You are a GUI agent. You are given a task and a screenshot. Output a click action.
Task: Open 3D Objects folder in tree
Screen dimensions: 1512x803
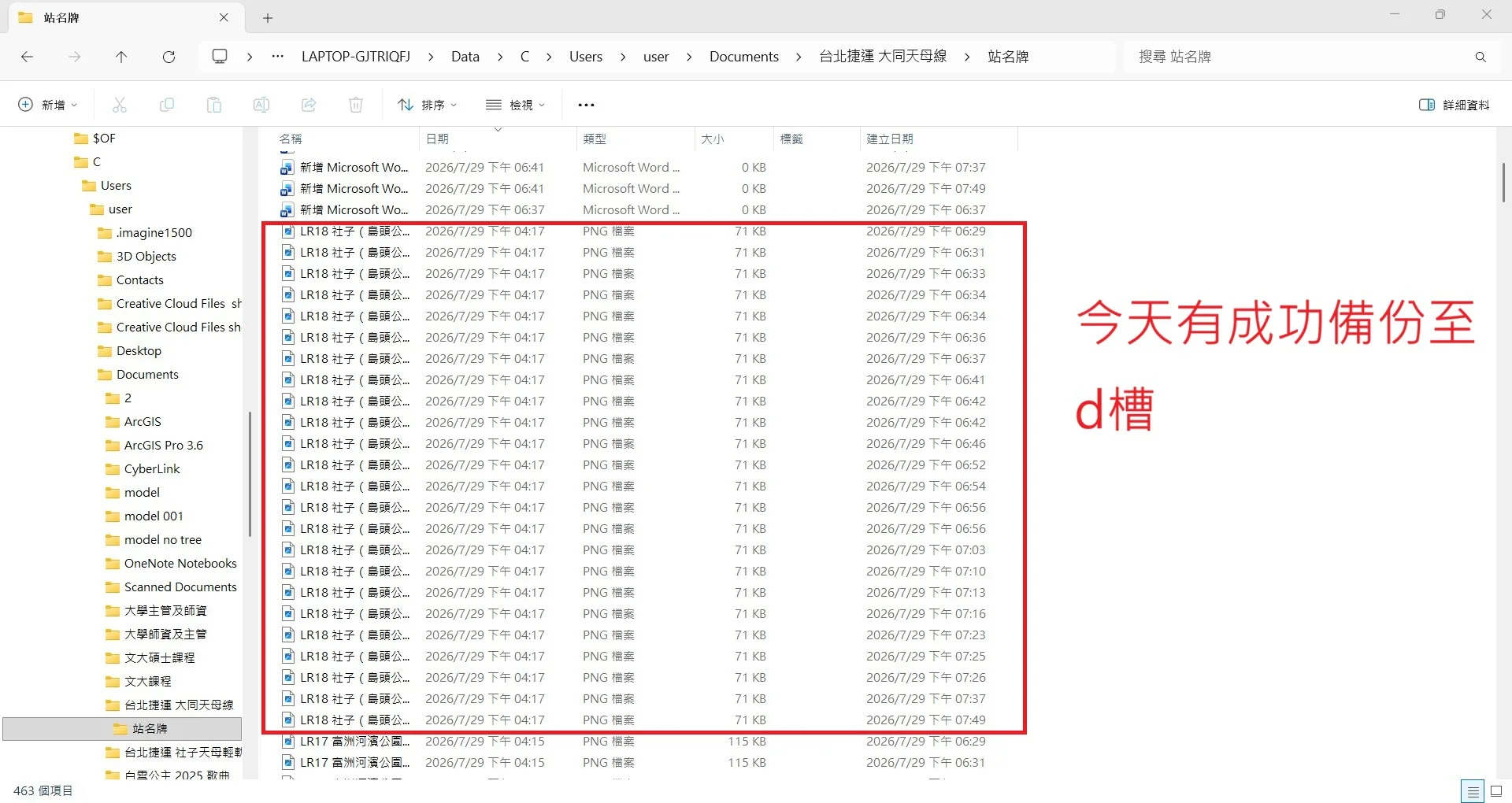tap(146, 256)
